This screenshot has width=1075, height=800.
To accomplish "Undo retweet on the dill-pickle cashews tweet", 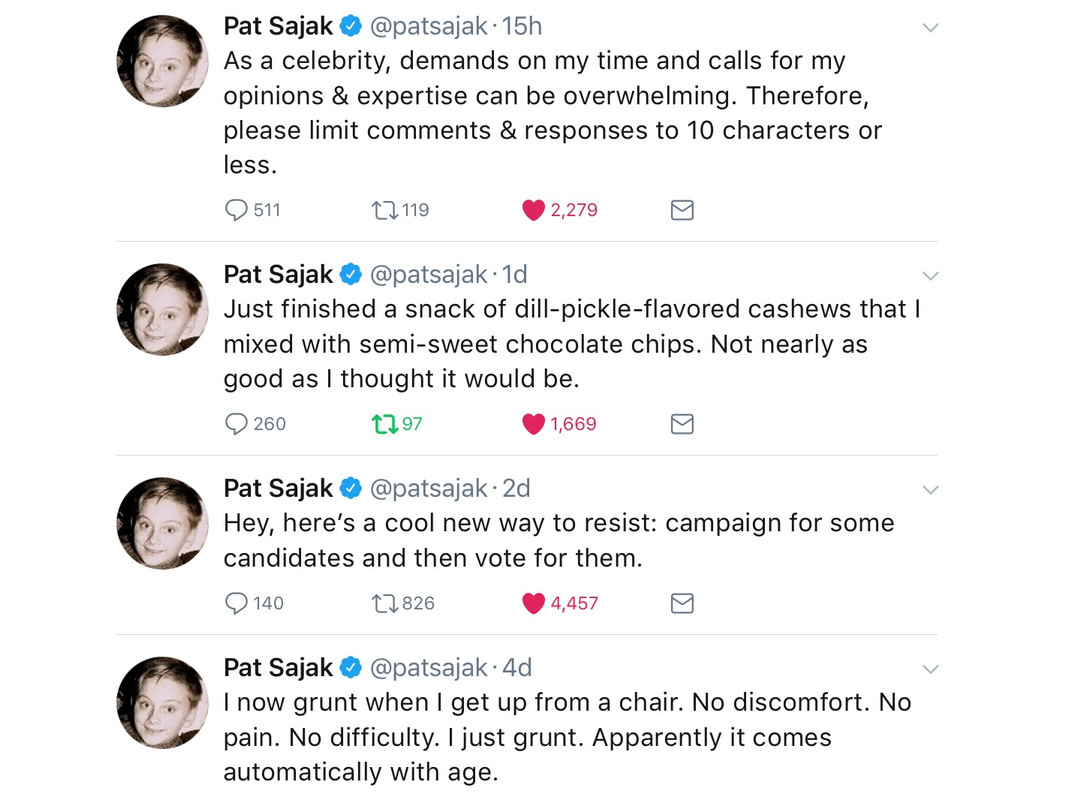I will (384, 424).
